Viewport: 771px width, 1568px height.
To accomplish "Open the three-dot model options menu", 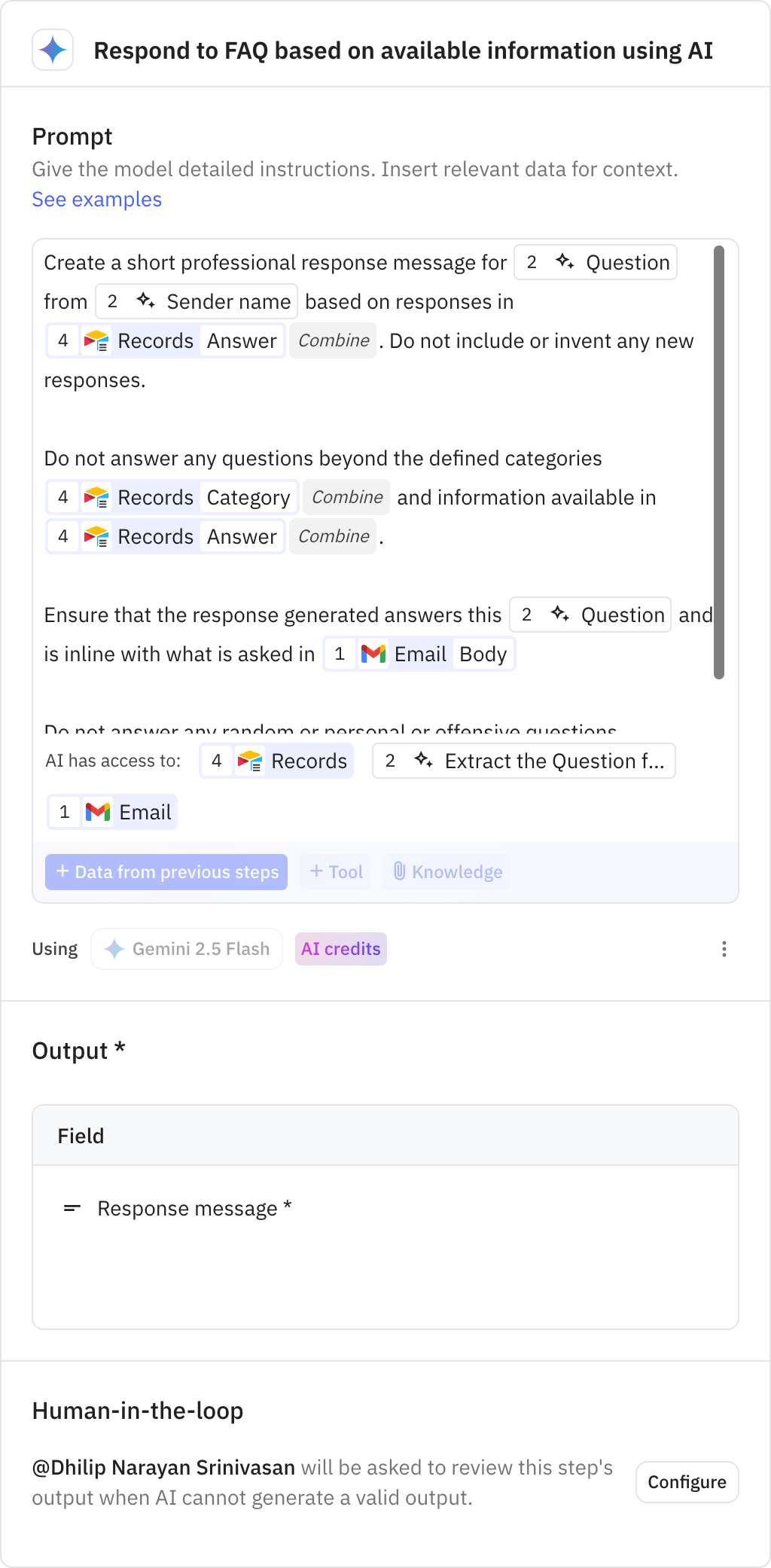I will tap(724, 949).
